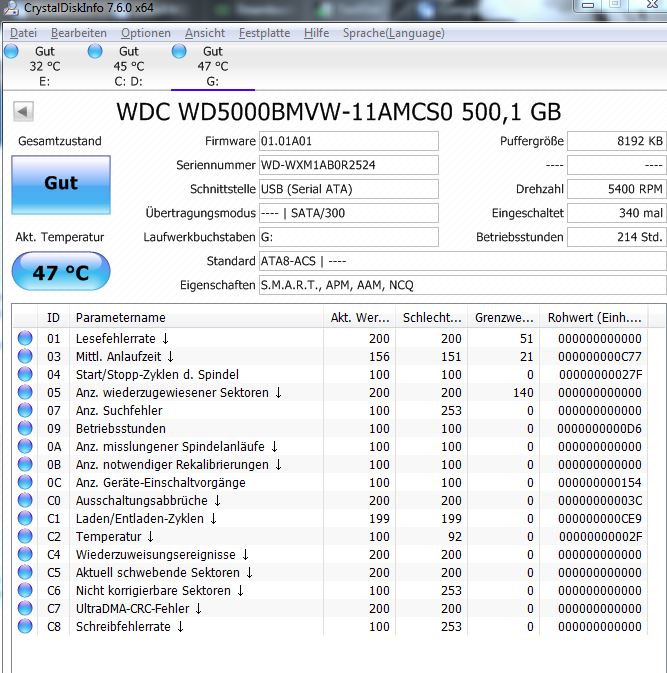
Task: Go to previous disk with left arrow
Action: [x=23, y=112]
